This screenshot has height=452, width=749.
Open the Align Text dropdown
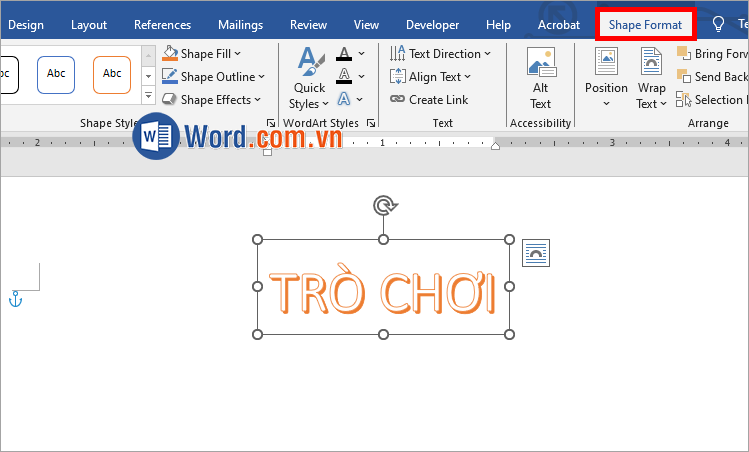(430, 76)
